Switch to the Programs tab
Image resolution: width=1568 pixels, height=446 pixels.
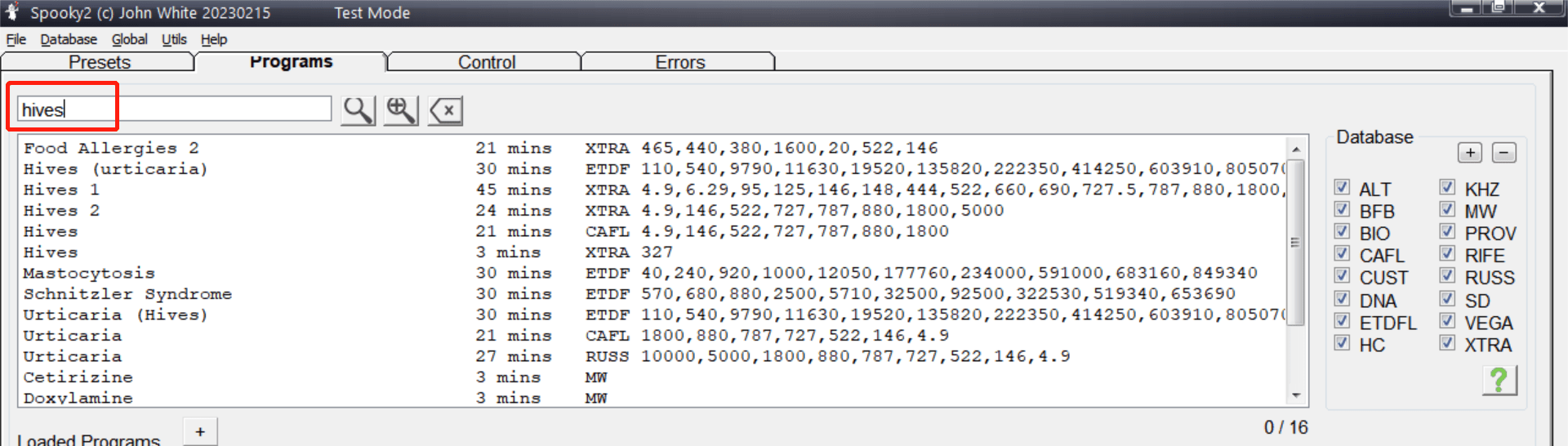(x=291, y=61)
